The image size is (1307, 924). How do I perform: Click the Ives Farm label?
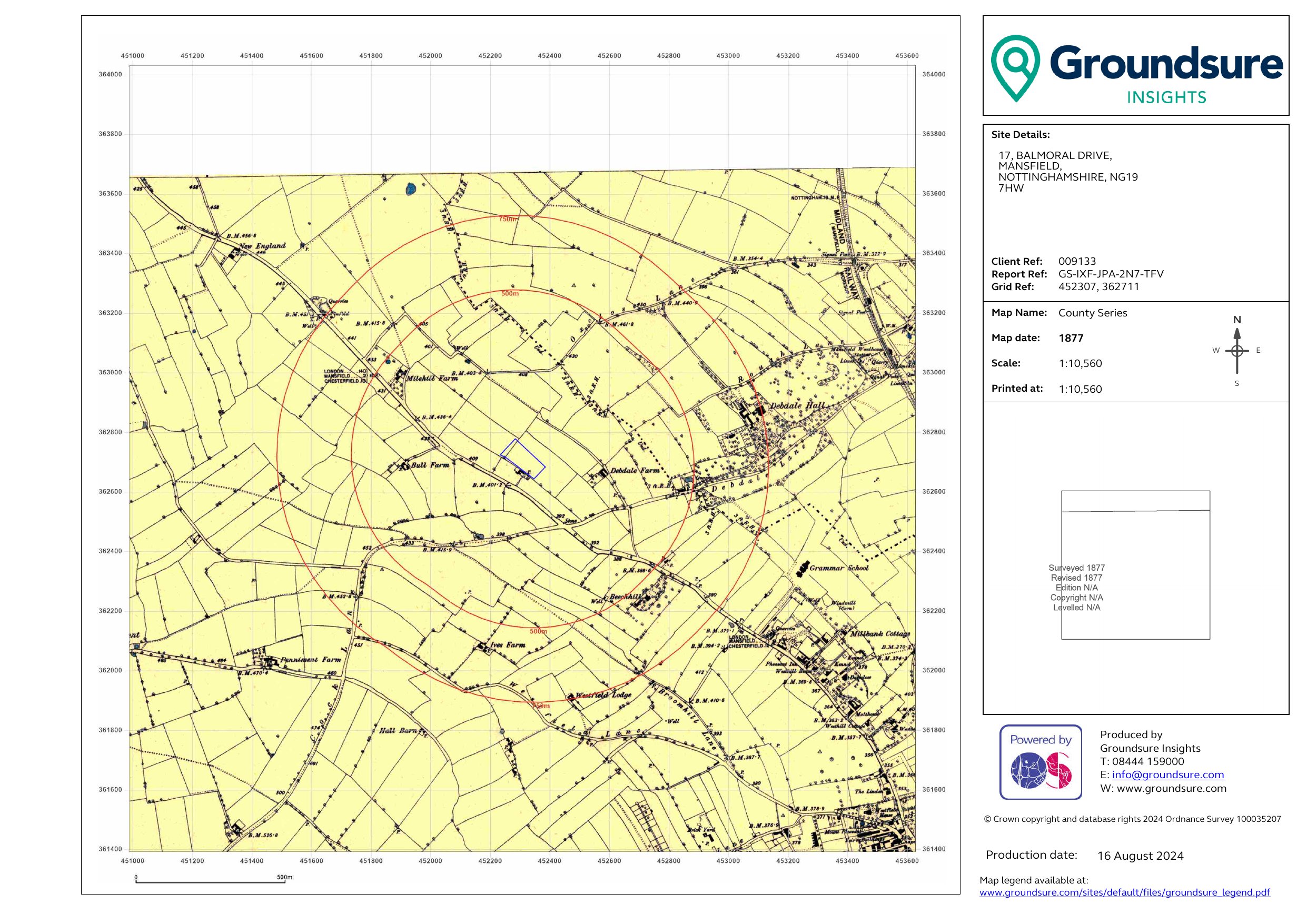click(508, 645)
